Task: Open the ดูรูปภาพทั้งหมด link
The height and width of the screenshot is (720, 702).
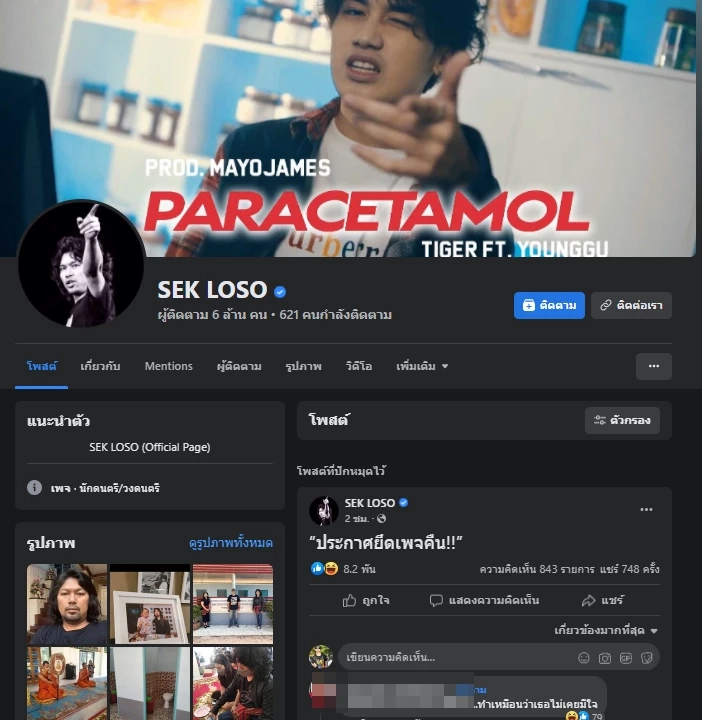Action: (x=230, y=543)
